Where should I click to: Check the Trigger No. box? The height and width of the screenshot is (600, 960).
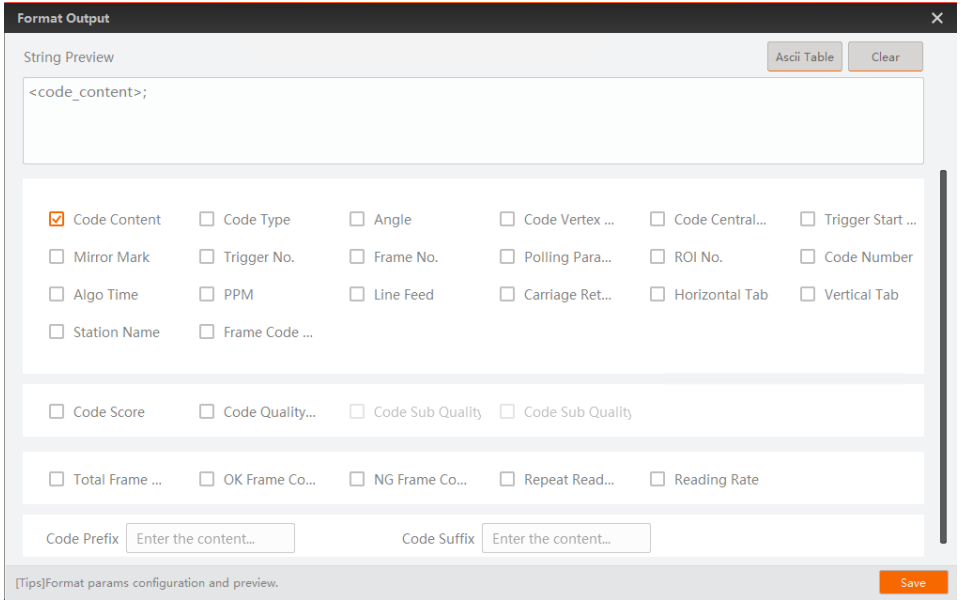[x=207, y=257]
